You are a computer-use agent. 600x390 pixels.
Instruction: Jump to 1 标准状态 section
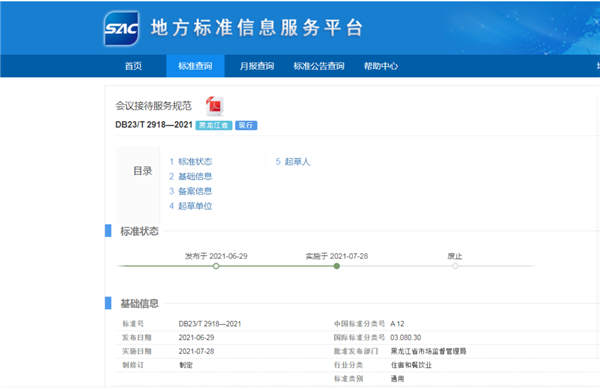[191, 162]
